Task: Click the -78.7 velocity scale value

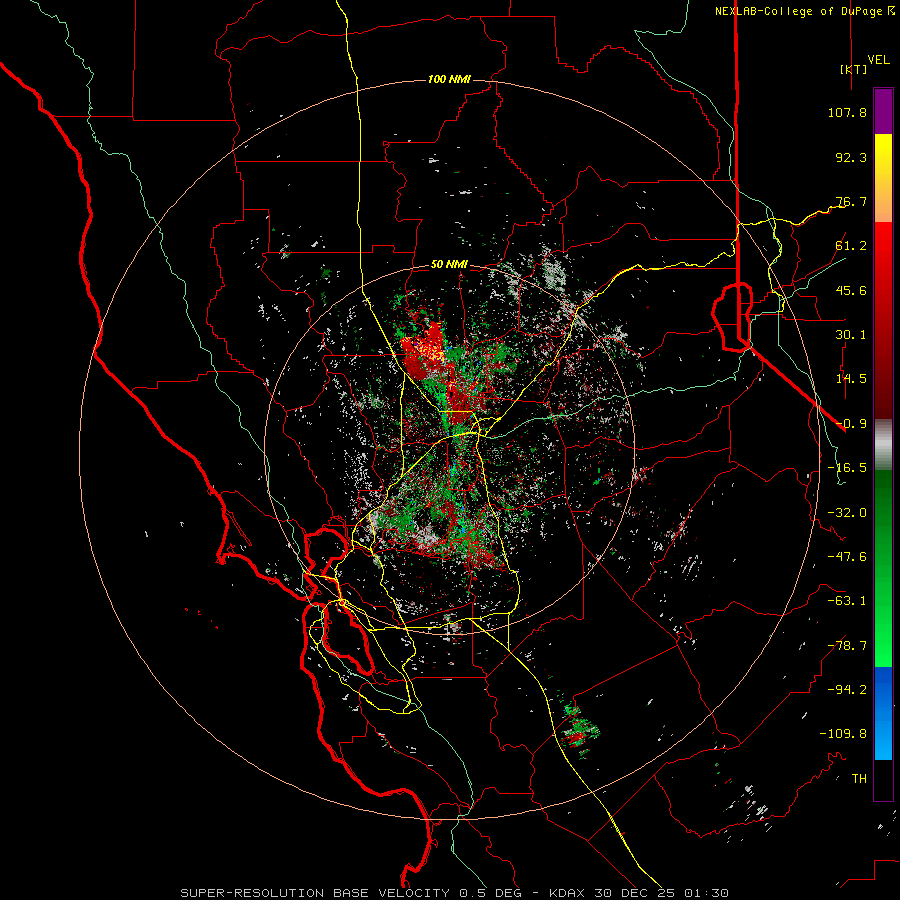Action: pyautogui.click(x=847, y=646)
